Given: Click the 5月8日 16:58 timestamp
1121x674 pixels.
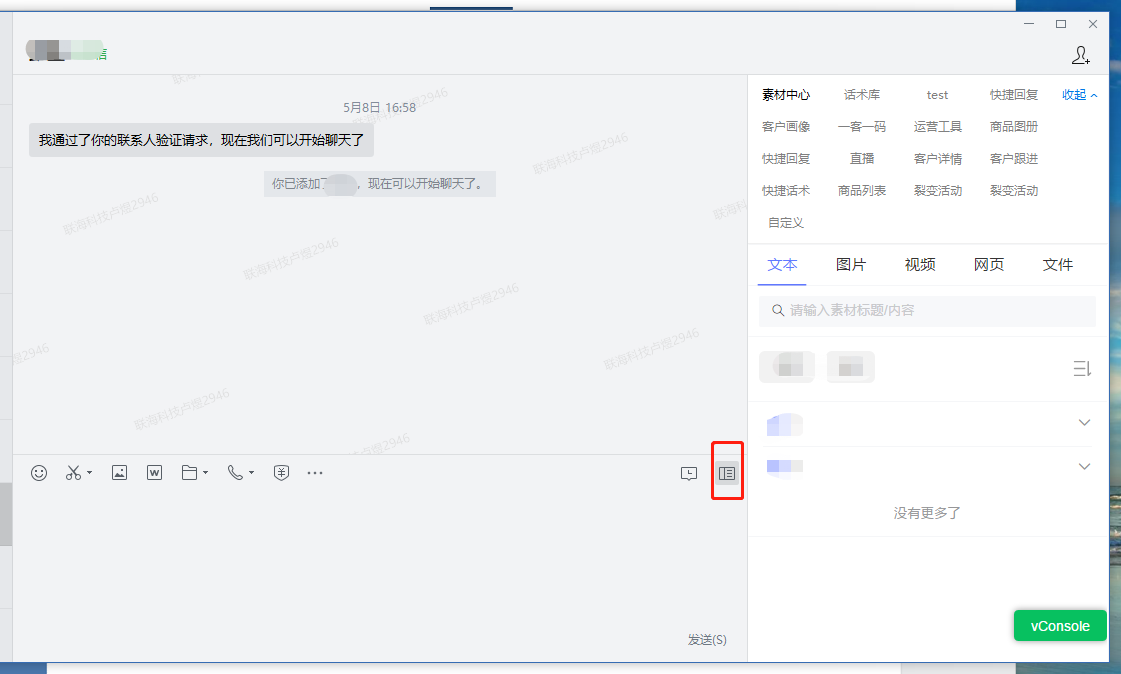Looking at the screenshot, I should (x=379, y=108).
